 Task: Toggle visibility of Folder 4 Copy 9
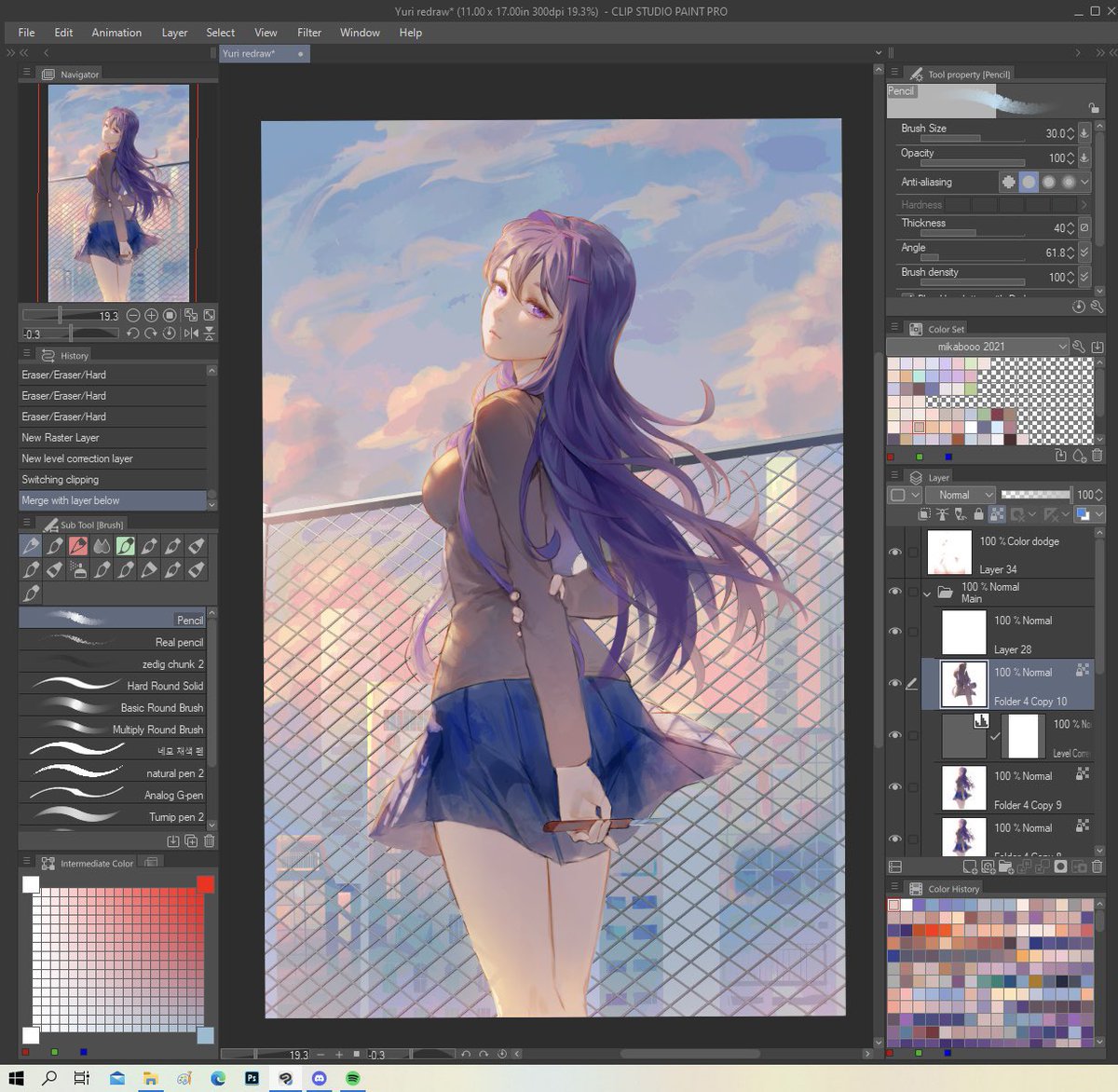[894, 787]
